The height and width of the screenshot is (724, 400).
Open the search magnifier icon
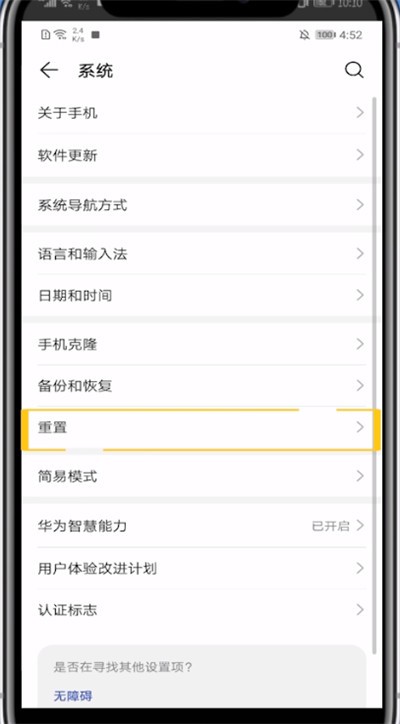coord(354,70)
